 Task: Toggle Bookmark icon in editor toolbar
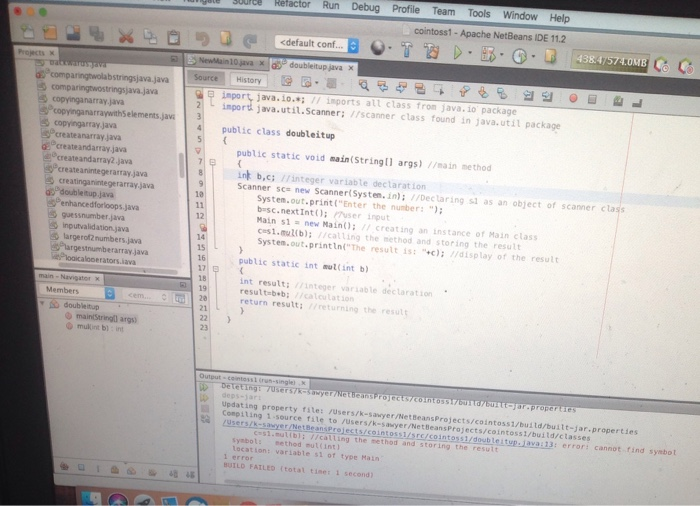(502, 93)
